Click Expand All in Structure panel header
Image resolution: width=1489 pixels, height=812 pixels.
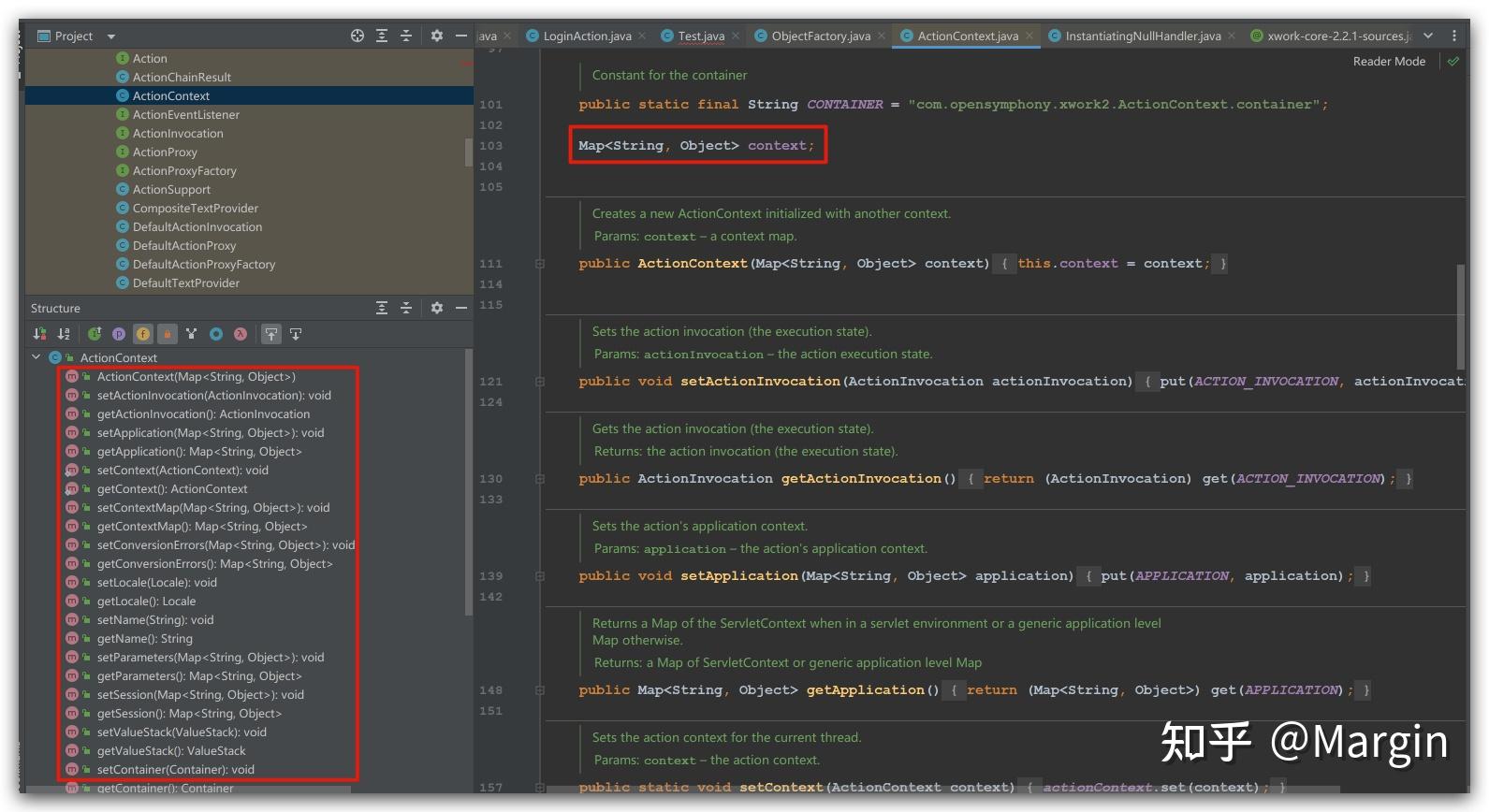click(382, 308)
